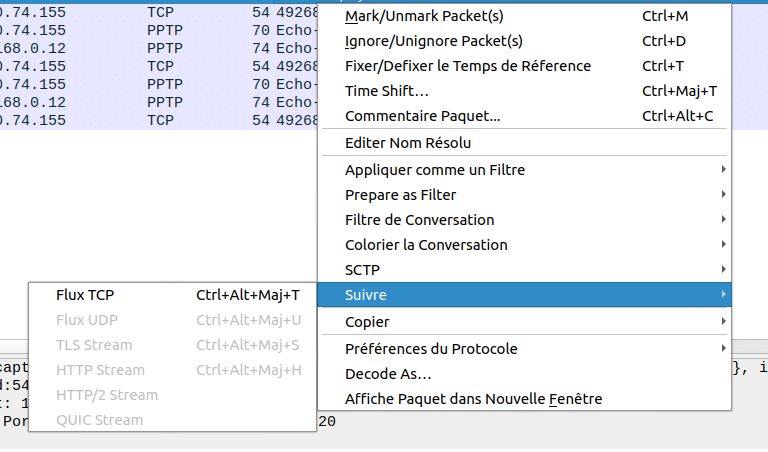Open Préférences du Protocole submenu
This screenshot has height=452, width=768.
click(x=431, y=349)
